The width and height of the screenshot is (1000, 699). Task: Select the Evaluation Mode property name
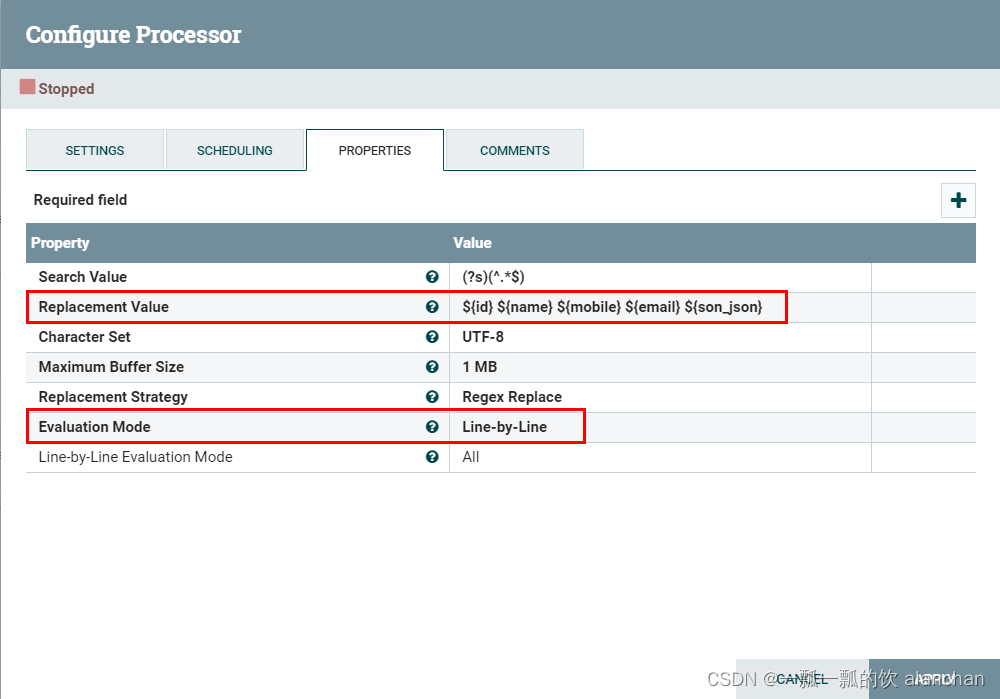point(94,427)
